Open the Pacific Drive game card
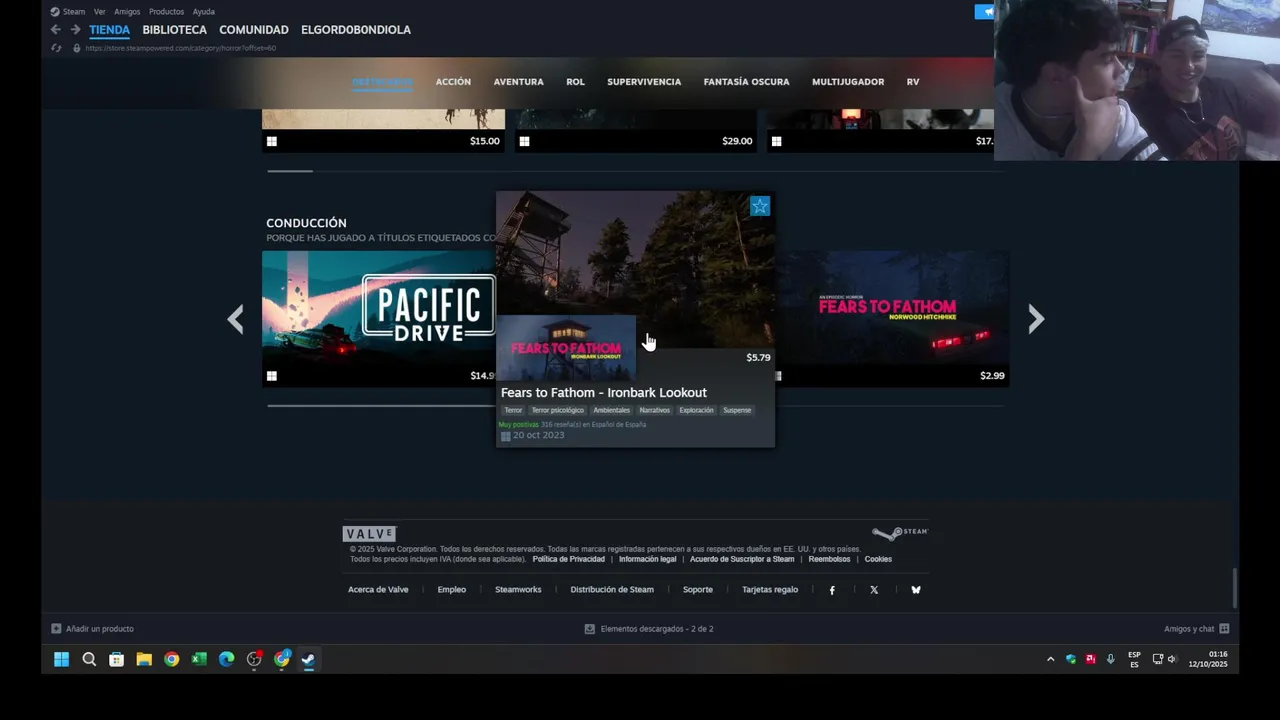 [x=379, y=318]
